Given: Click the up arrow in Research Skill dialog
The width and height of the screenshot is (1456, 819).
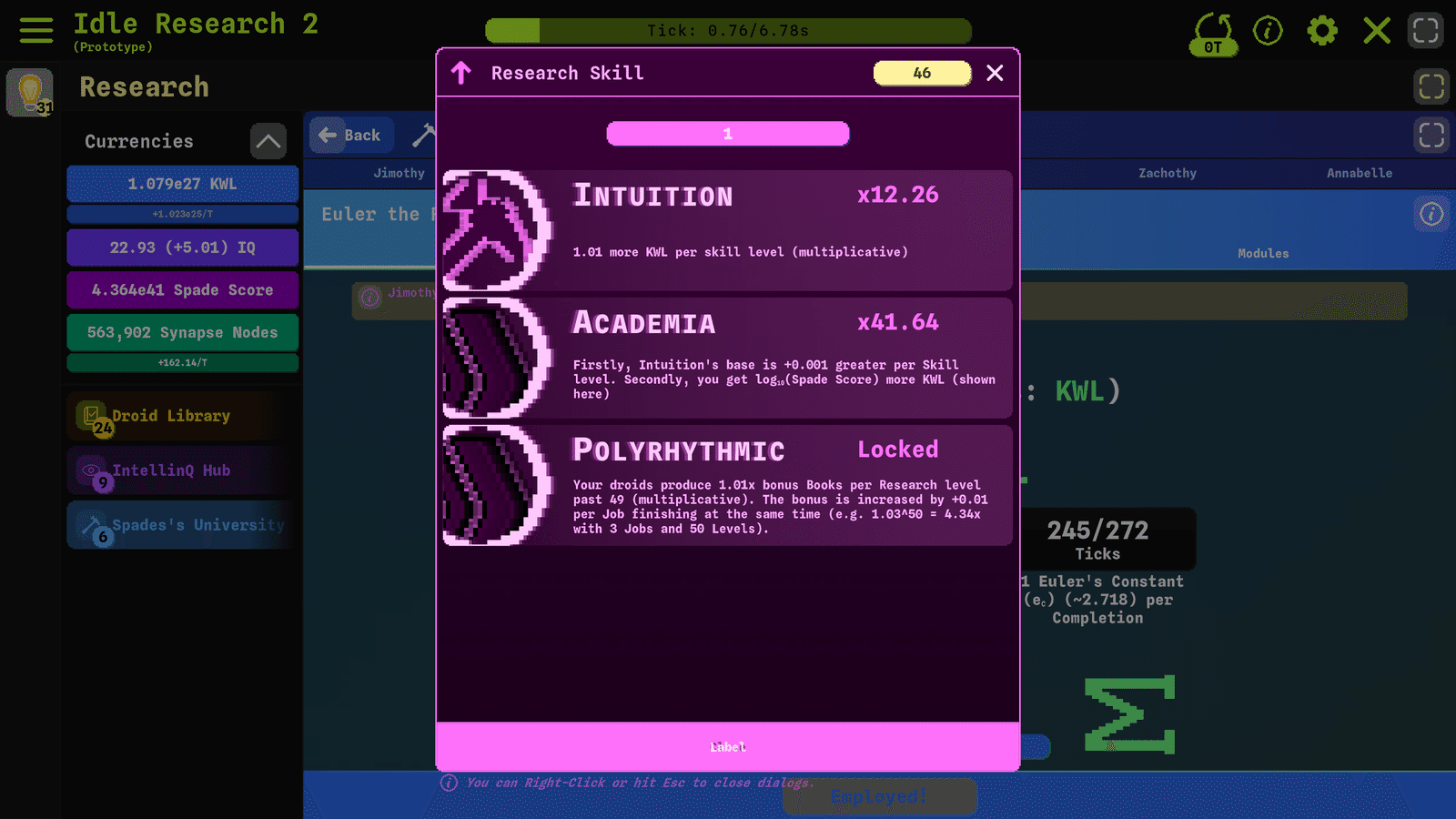Looking at the screenshot, I should (x=461, y=73).
